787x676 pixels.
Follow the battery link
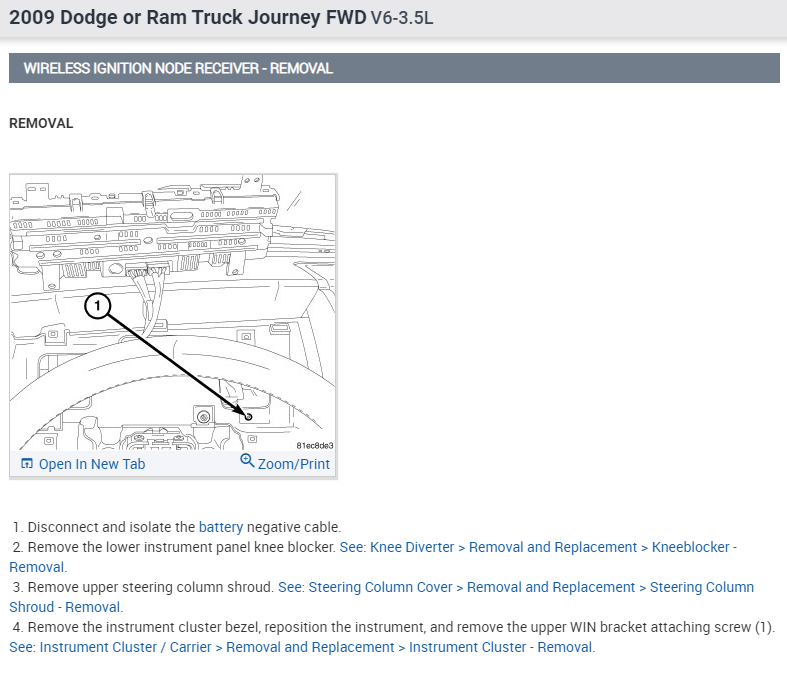click(221, 527)
